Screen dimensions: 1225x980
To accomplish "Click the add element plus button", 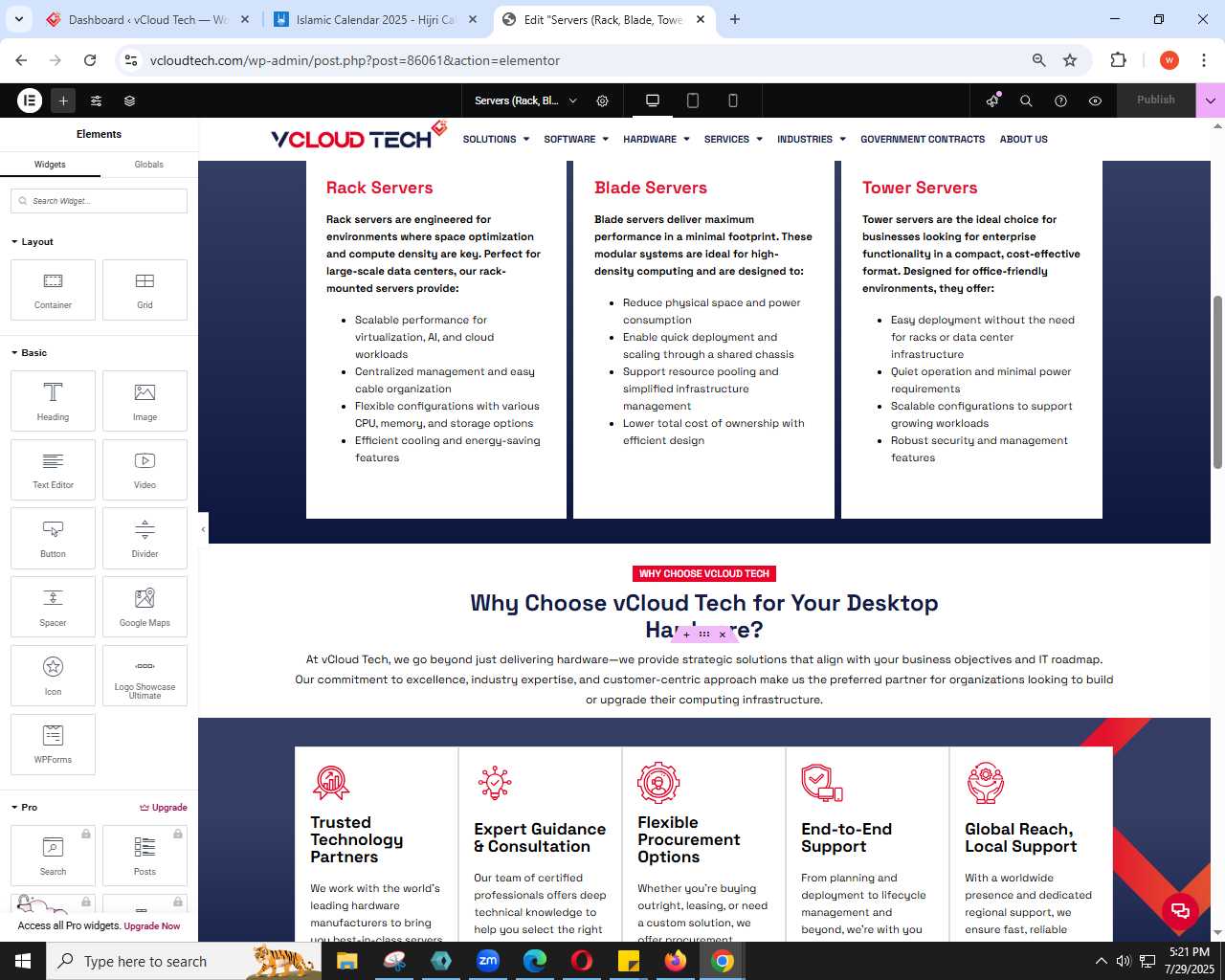I will [x=63, y=100].
